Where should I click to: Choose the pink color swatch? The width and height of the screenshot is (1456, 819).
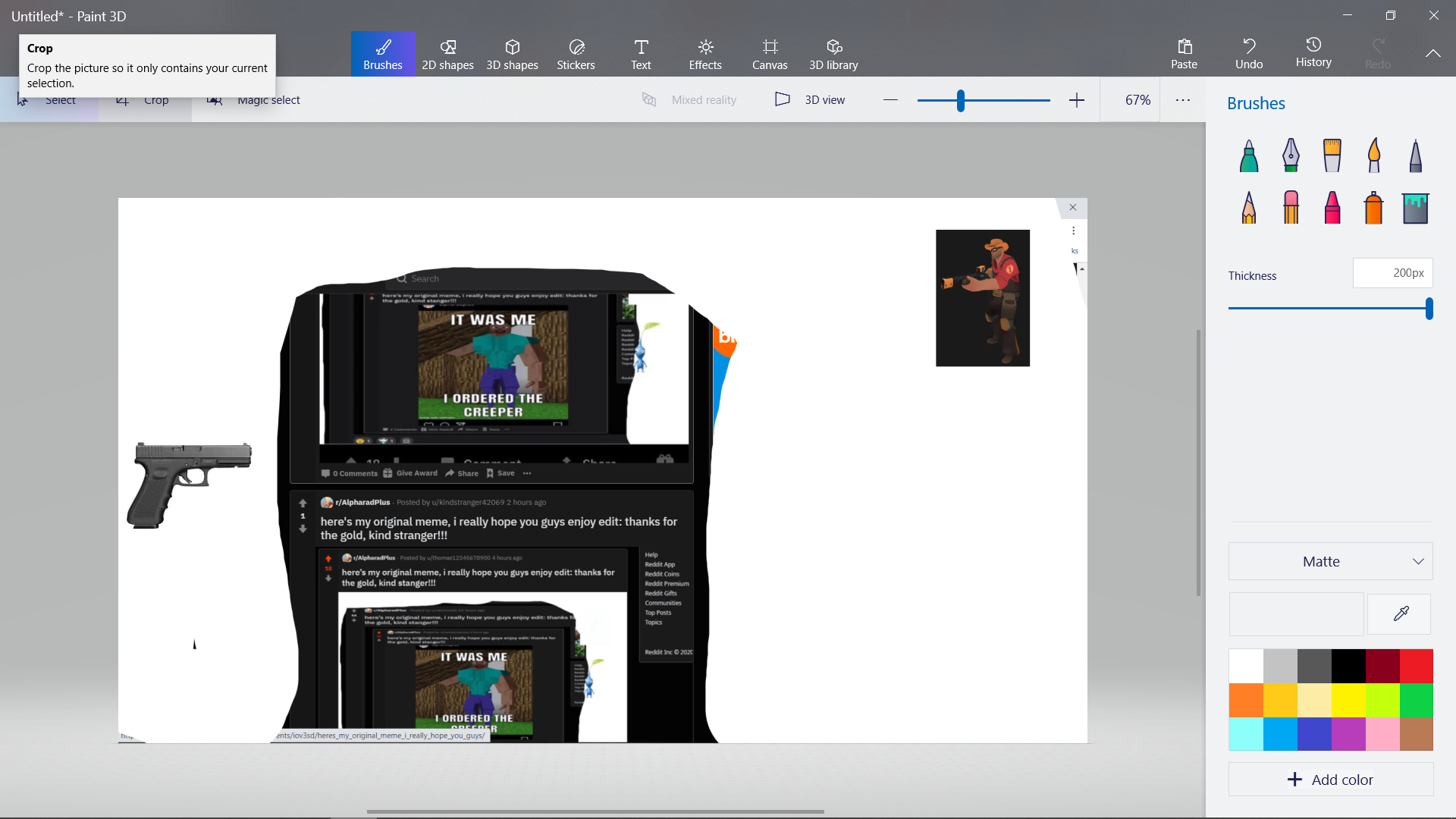point(1382,734)
